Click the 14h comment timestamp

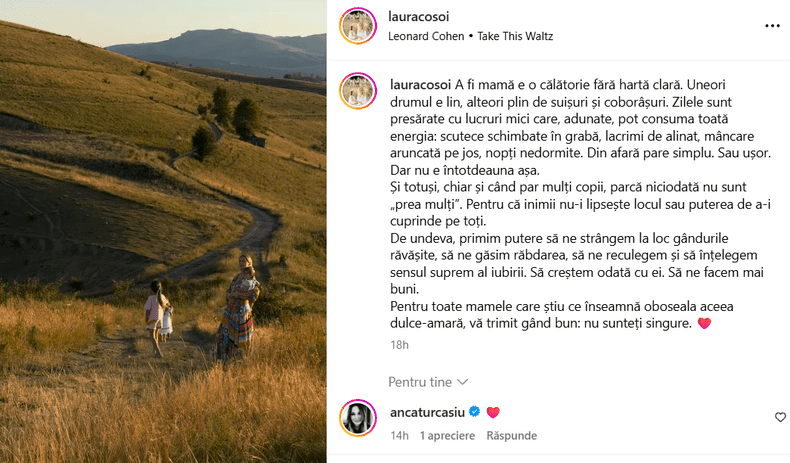click(399, 435)
